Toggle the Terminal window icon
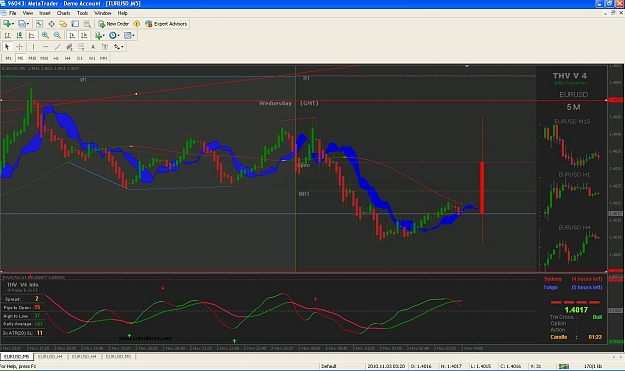625x371 pixels. pos(75,24)
